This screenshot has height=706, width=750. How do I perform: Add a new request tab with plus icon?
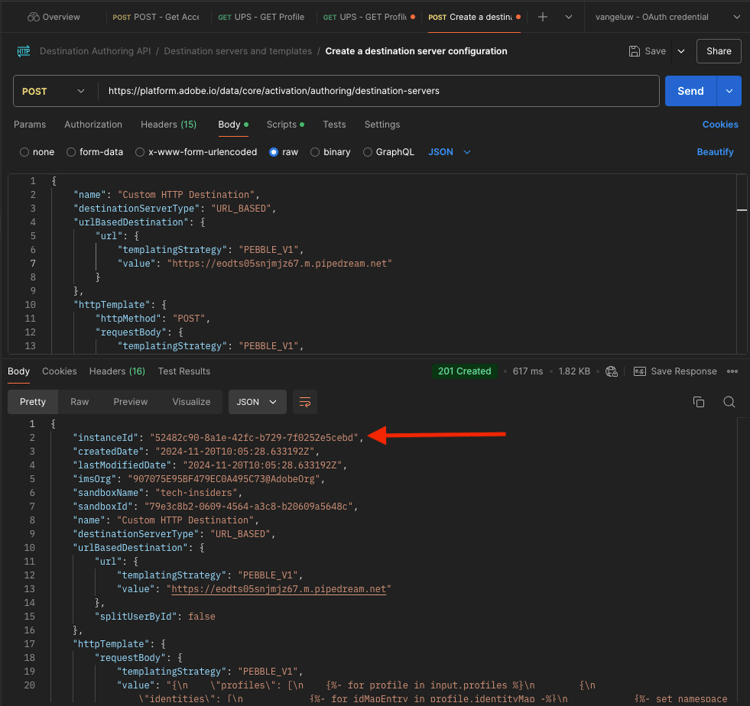click(542, 17)
